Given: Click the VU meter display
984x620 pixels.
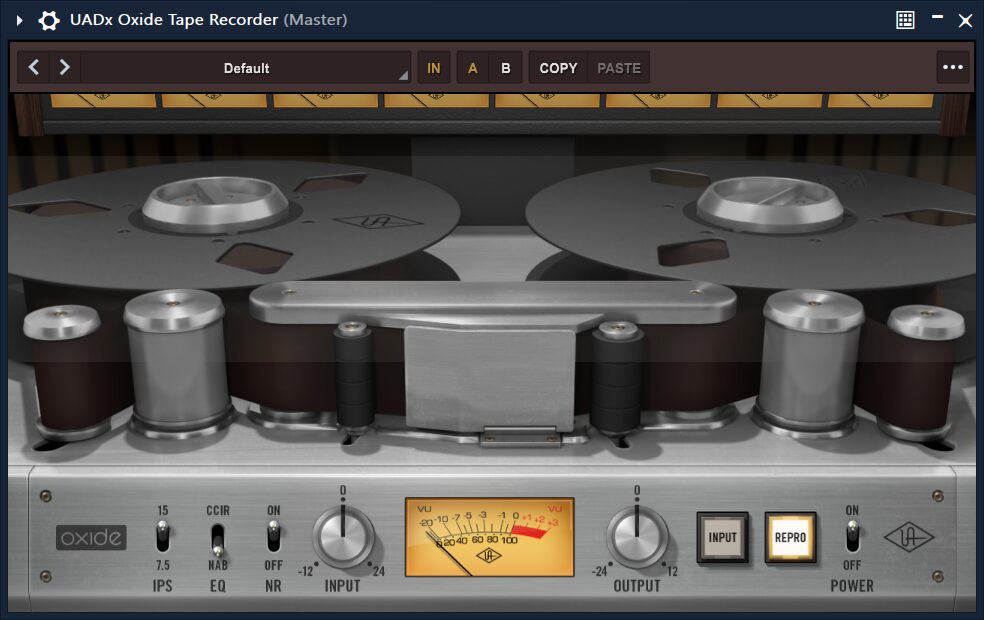Looking at the screenshot, I should point(489,537).
